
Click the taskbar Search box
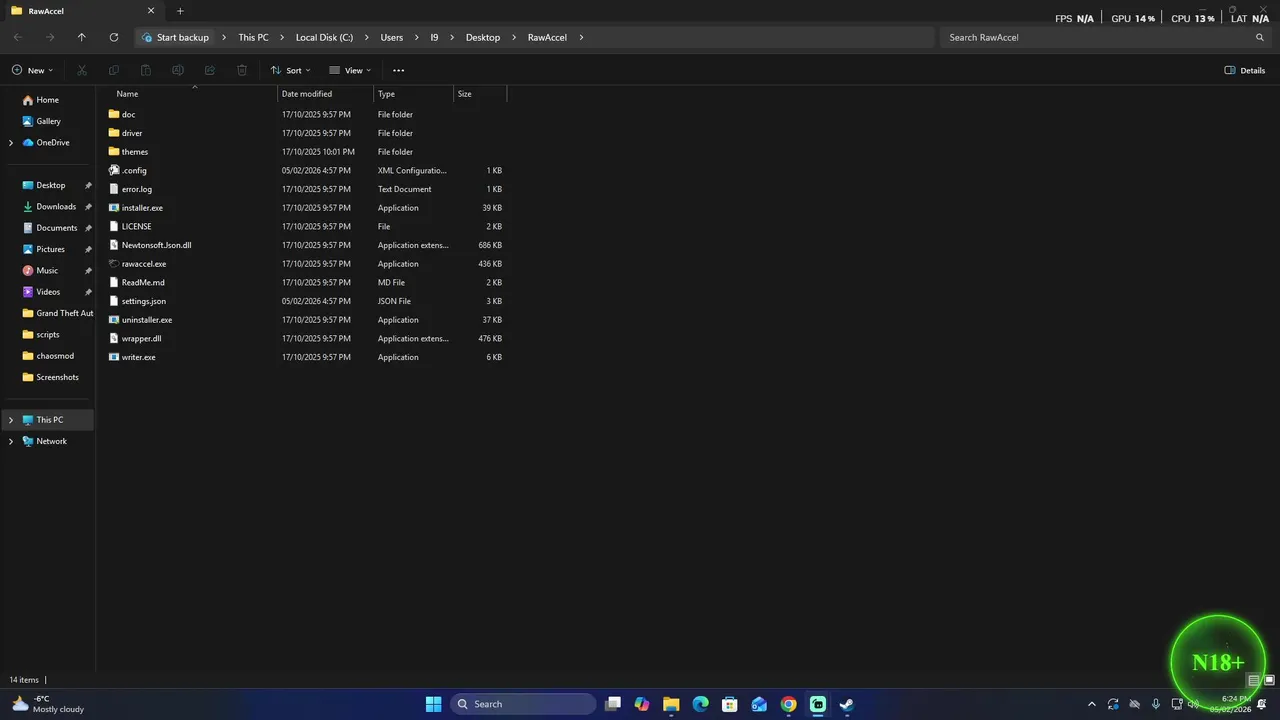coord(521,704)
